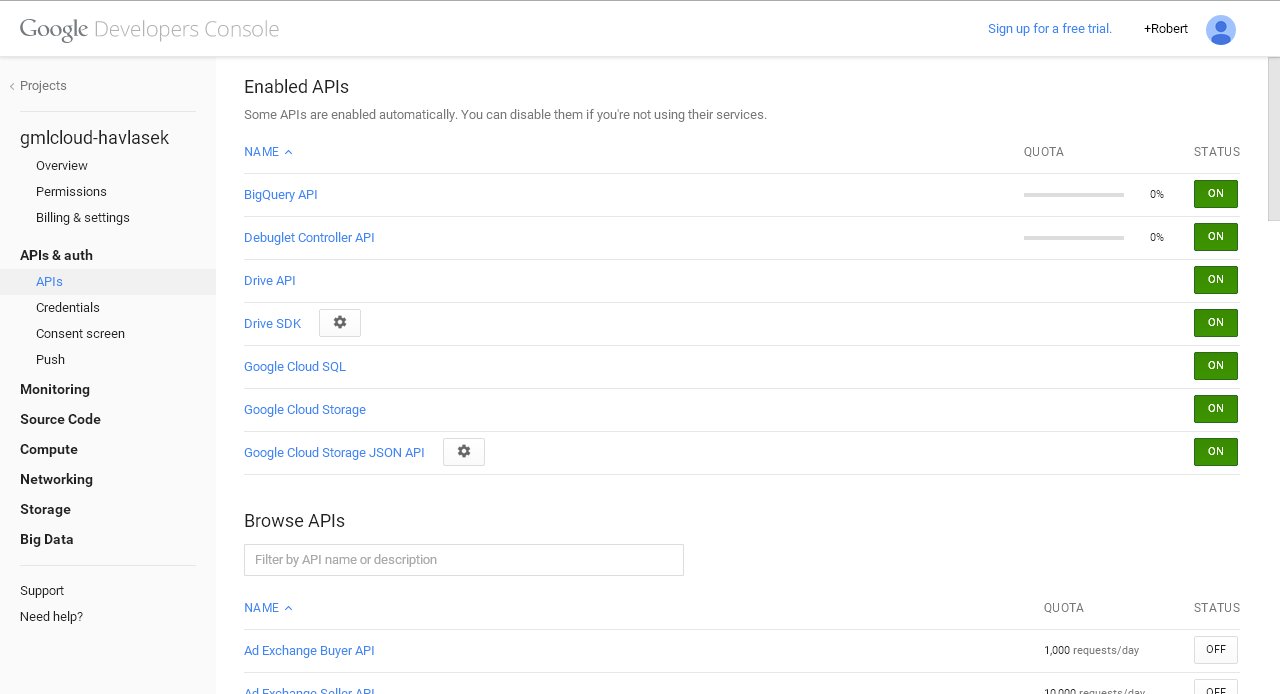The width and height of the screenshot is (1280, 694).
Task: Click the user profile avatar icon
Action: [1220, 30]
